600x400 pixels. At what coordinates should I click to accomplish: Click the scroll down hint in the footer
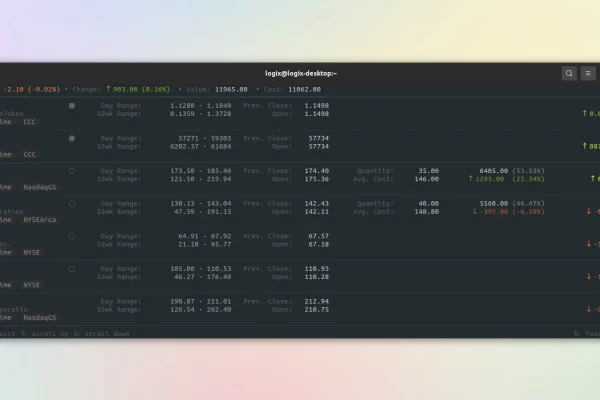point(101,333)
